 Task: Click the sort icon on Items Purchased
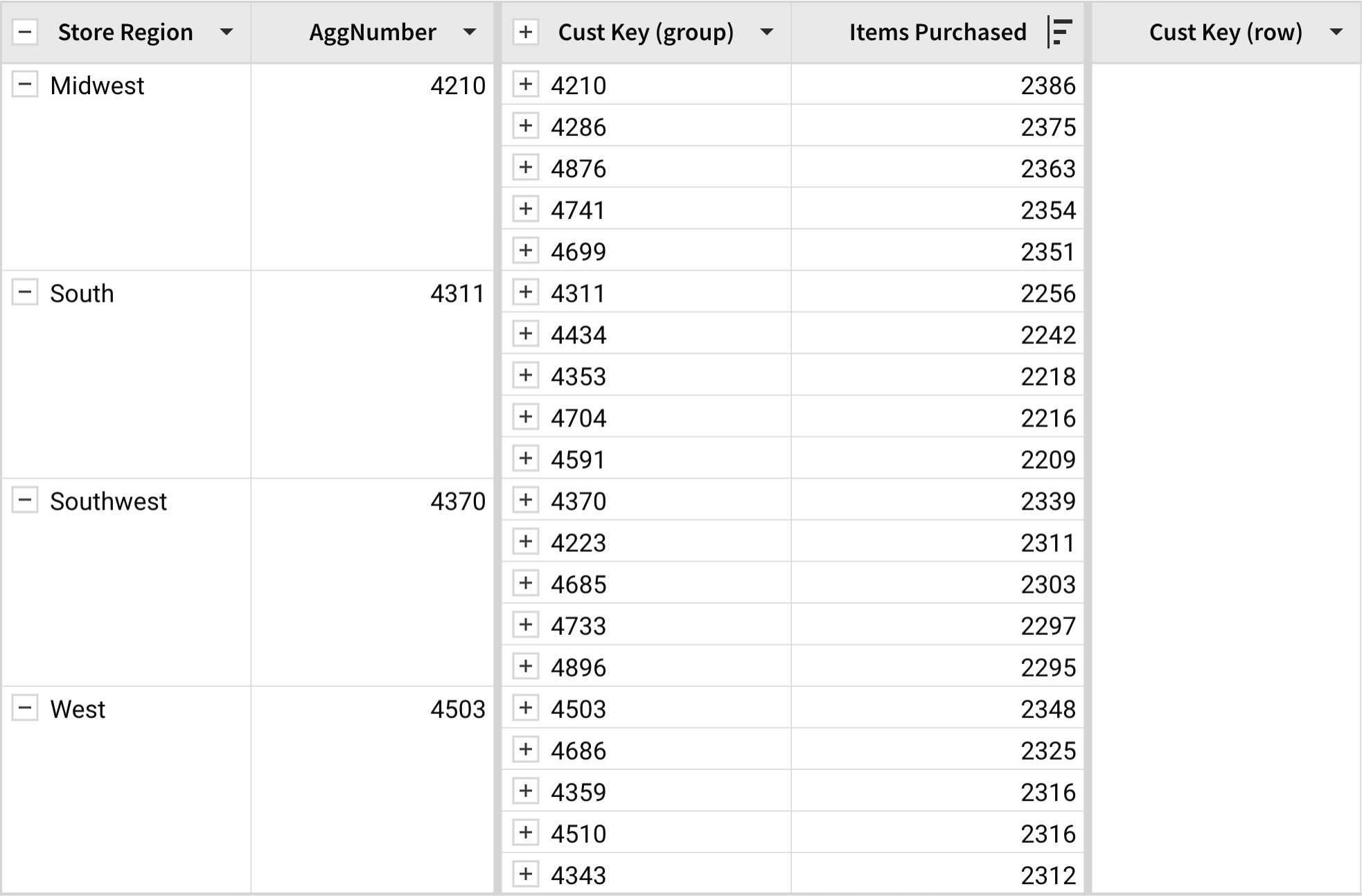tap(1061, 32)
